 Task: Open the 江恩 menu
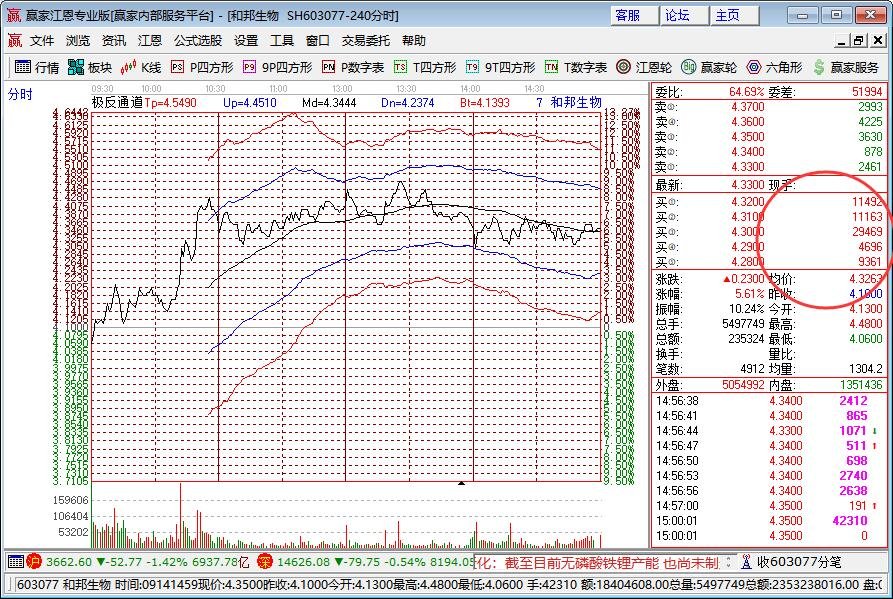[150, 40]
